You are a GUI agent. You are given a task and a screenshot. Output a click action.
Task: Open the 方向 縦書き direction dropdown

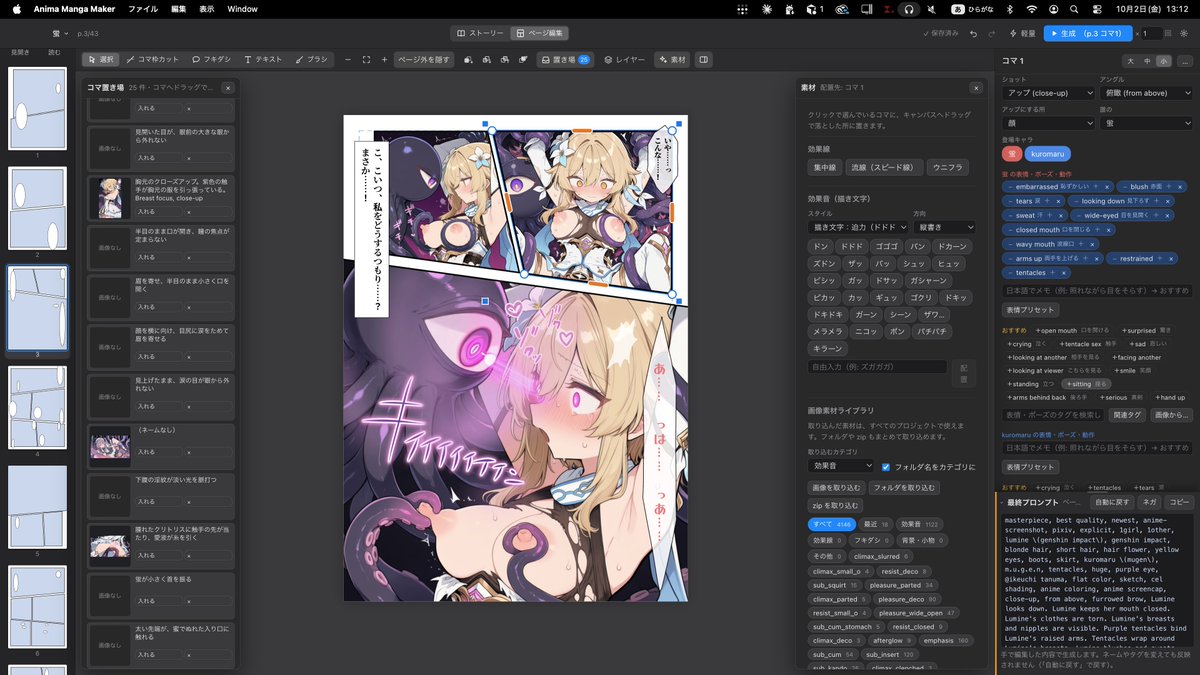coord(944,227)
